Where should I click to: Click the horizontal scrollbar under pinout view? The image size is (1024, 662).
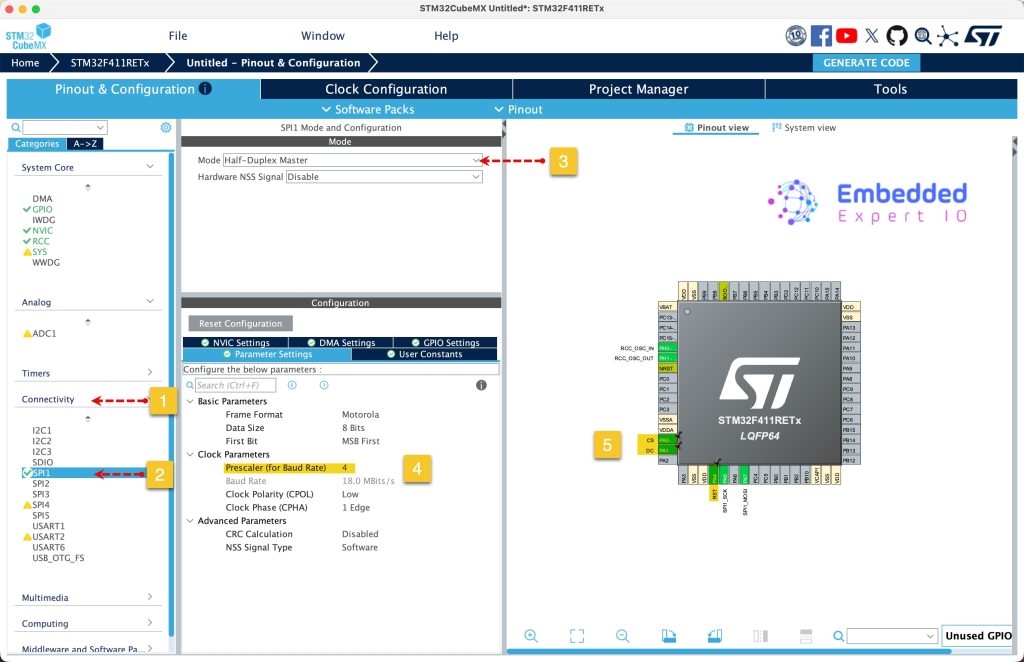tap(760, 652)
